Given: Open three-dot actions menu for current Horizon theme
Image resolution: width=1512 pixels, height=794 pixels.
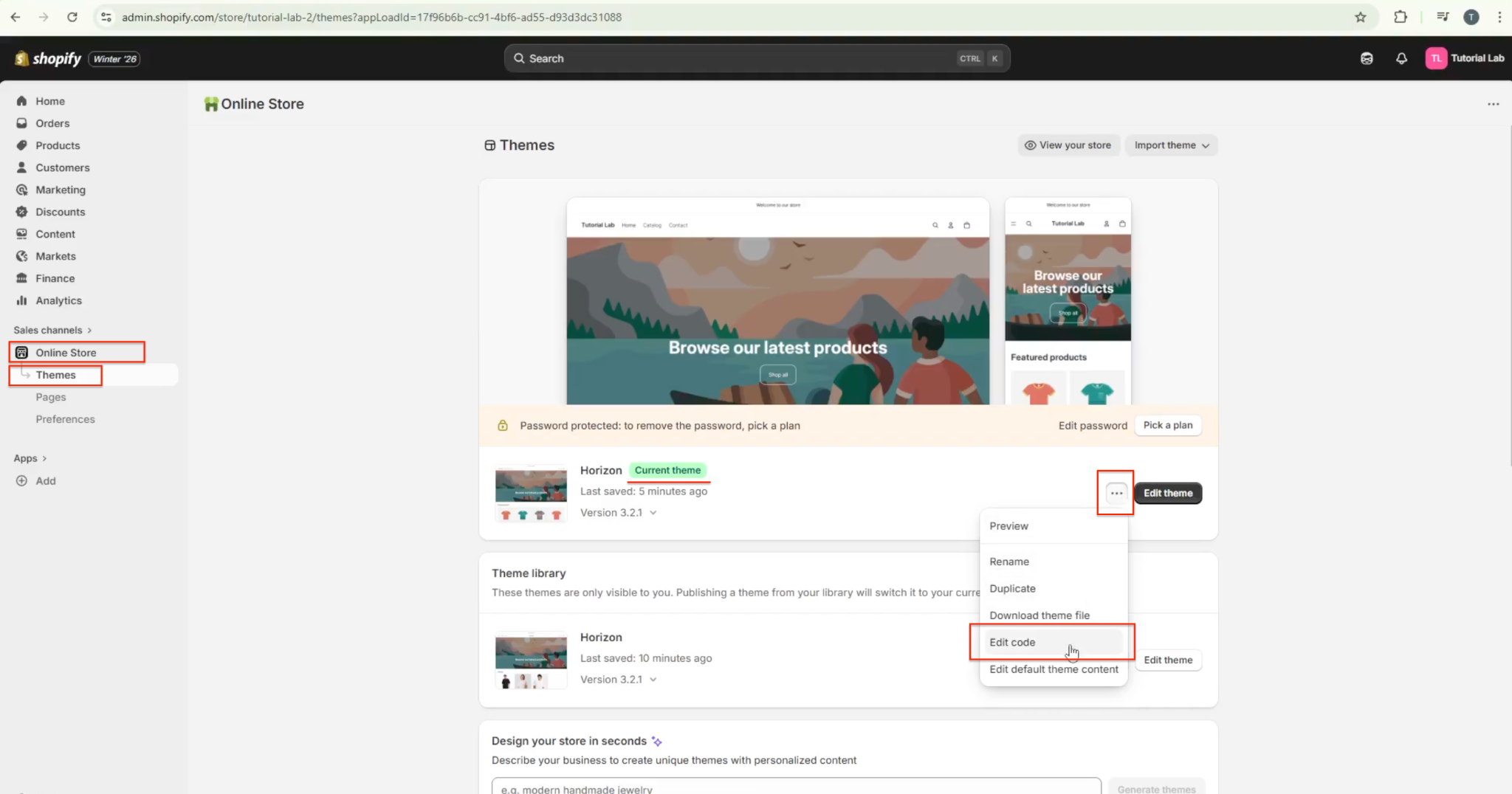Looking at the screenshot, I should [1116, 493].
